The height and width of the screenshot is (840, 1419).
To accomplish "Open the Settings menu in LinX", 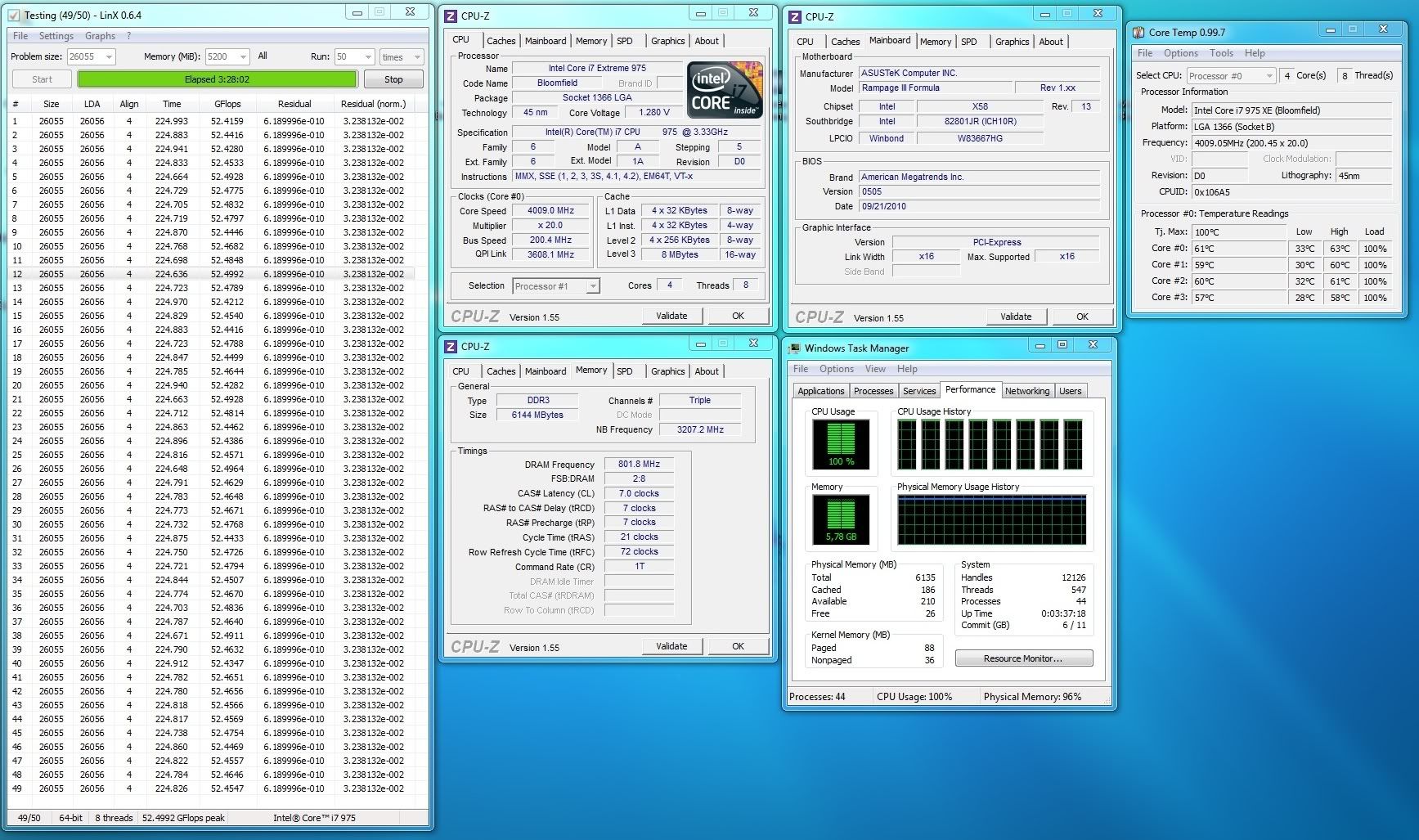I will (56, 36).
